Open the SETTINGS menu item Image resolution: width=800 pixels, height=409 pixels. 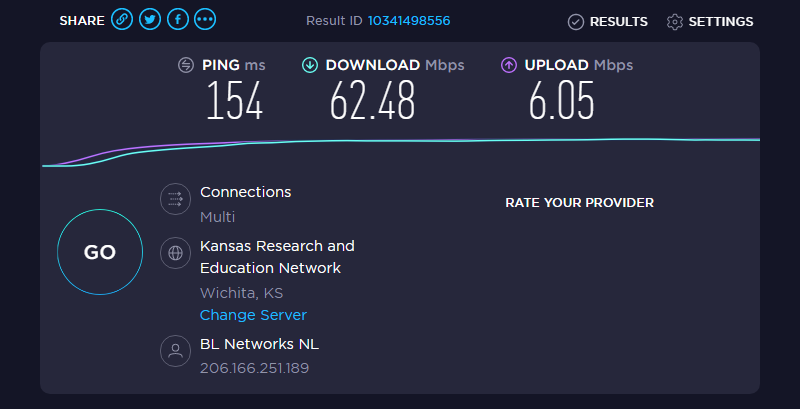[710, 22]
